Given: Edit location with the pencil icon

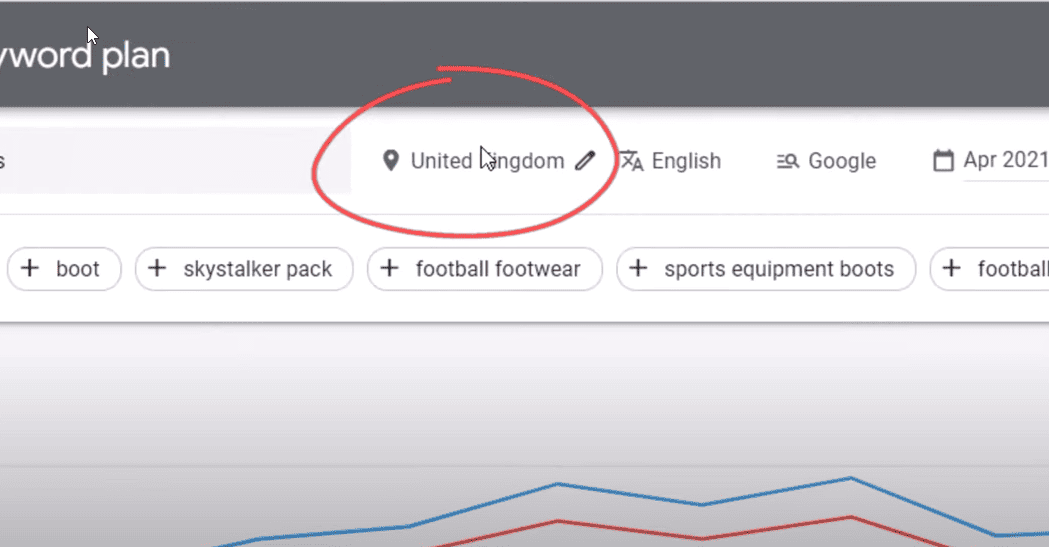Looking at the screenshot, I should (585, 160).
